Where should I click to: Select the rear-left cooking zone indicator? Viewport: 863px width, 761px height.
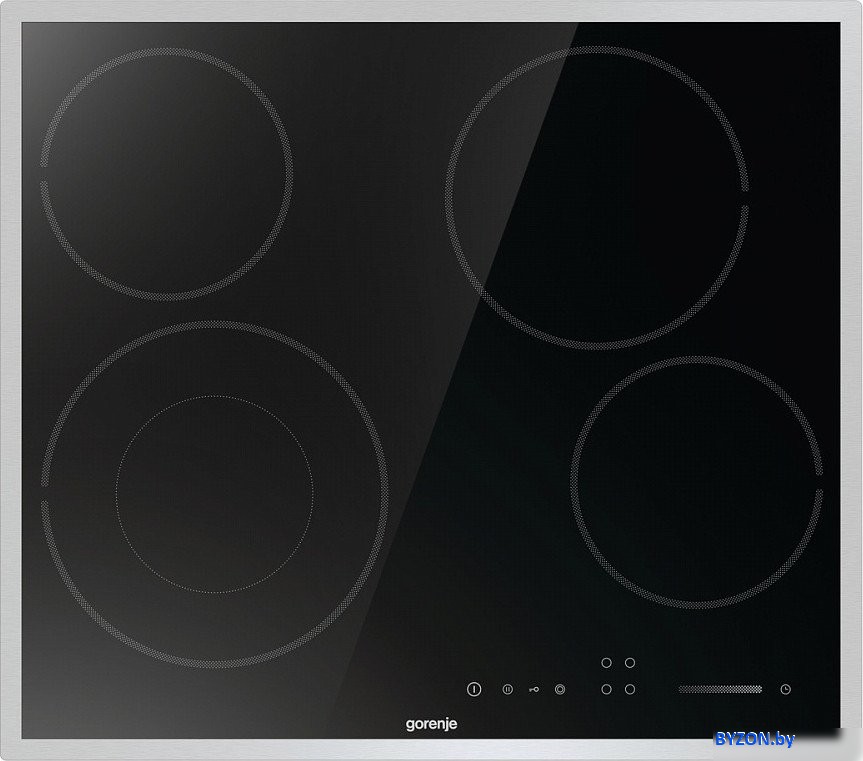607,663
